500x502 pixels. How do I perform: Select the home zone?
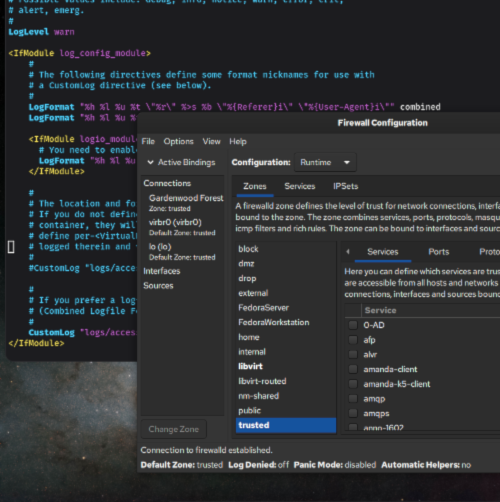pos(286,337)
